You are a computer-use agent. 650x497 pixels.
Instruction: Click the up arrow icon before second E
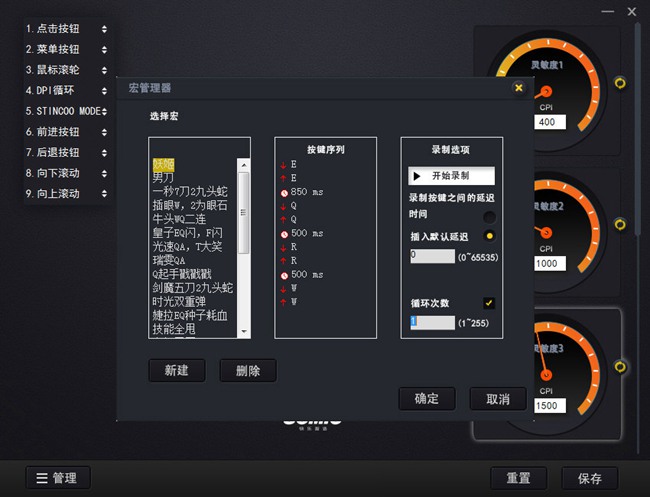click(284, 179)
